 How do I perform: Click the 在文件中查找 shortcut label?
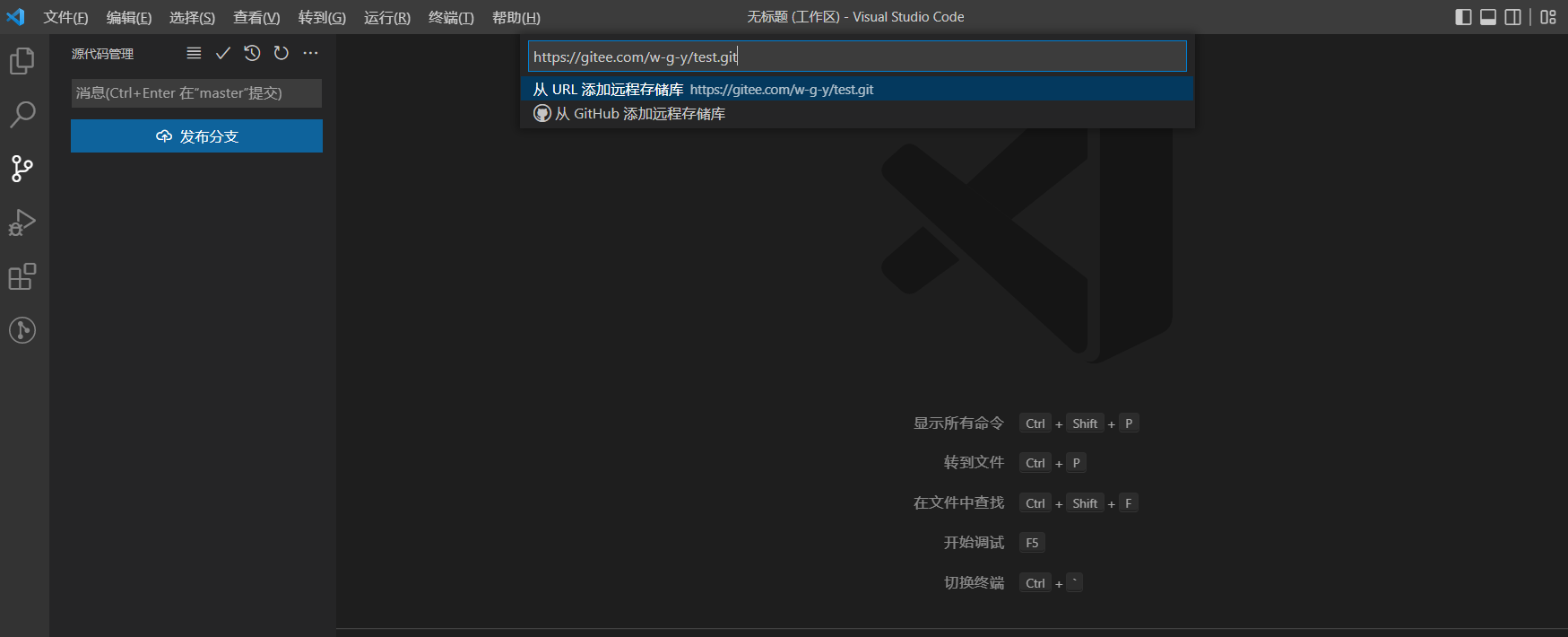pyautogui.click(x=958, y=503)
